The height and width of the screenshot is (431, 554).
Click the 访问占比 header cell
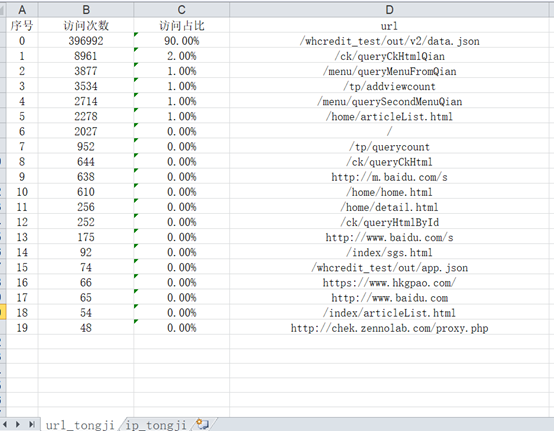click(182, 25)
